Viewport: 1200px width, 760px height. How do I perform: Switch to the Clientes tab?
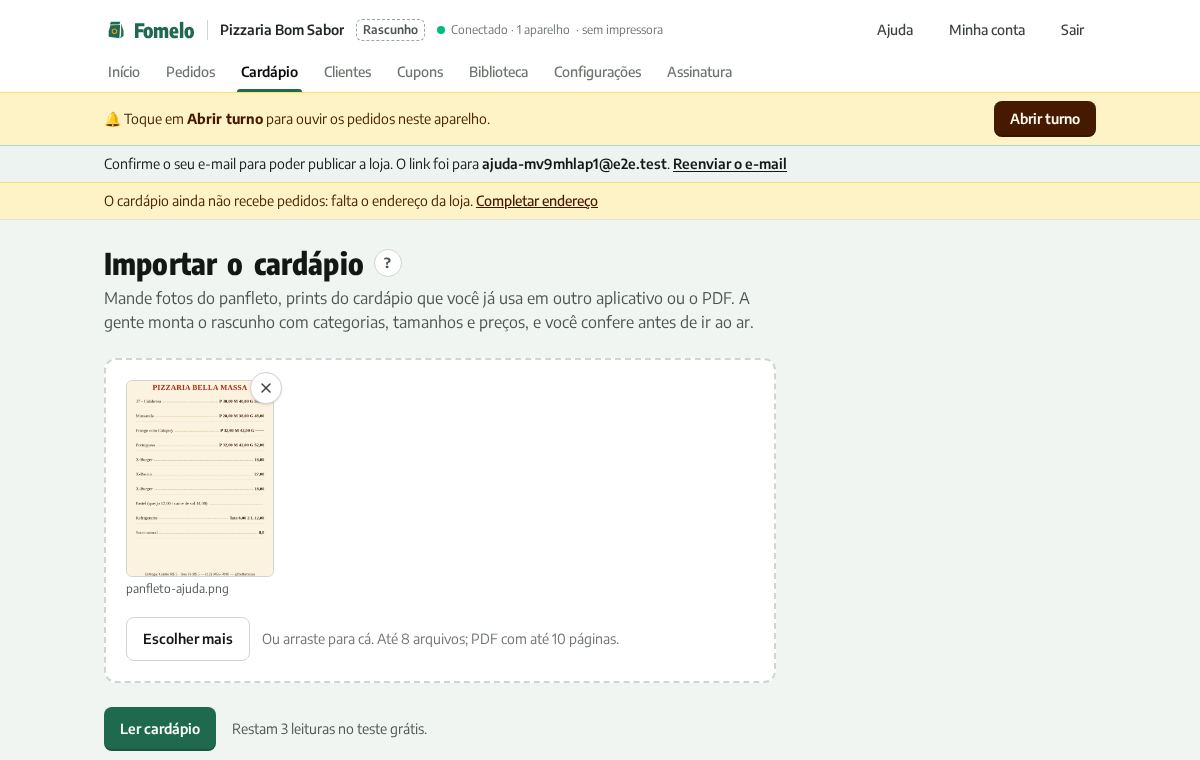(x=347, y=72)
